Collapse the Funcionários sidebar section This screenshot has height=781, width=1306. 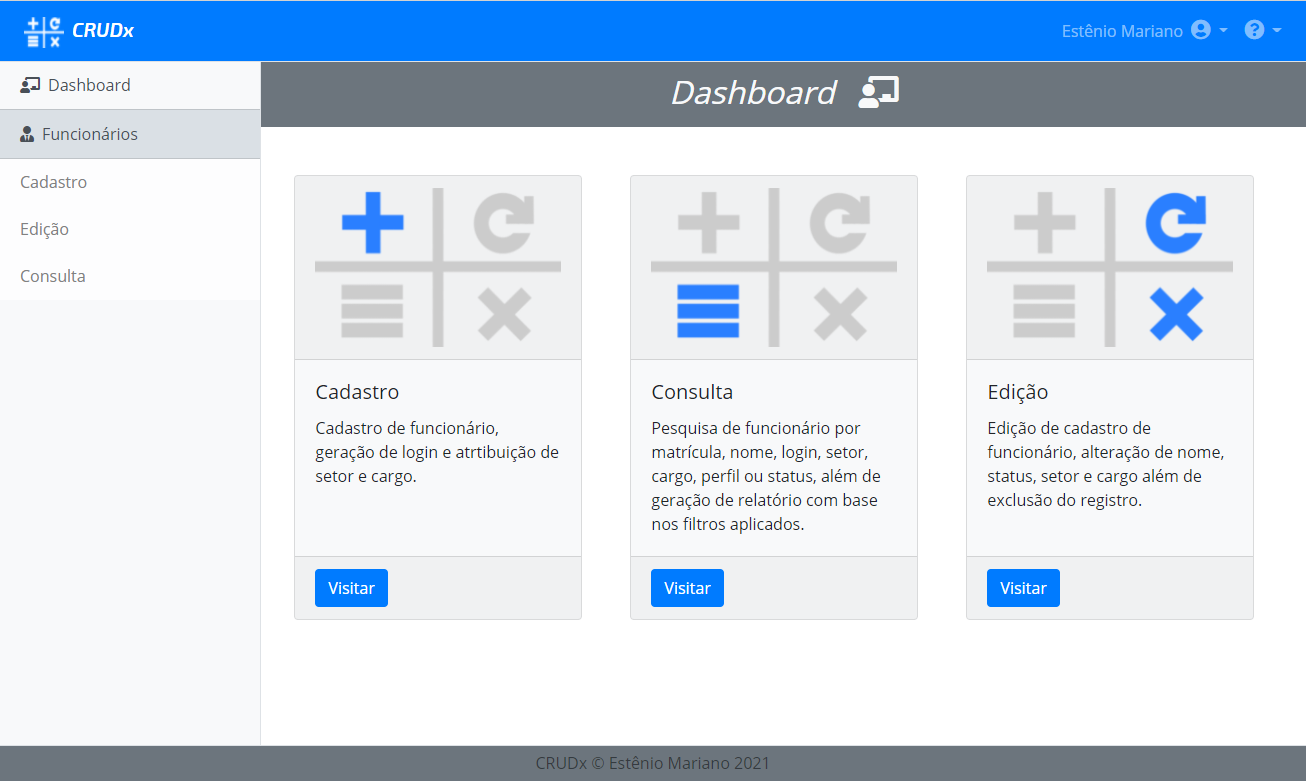coord(130,134)
